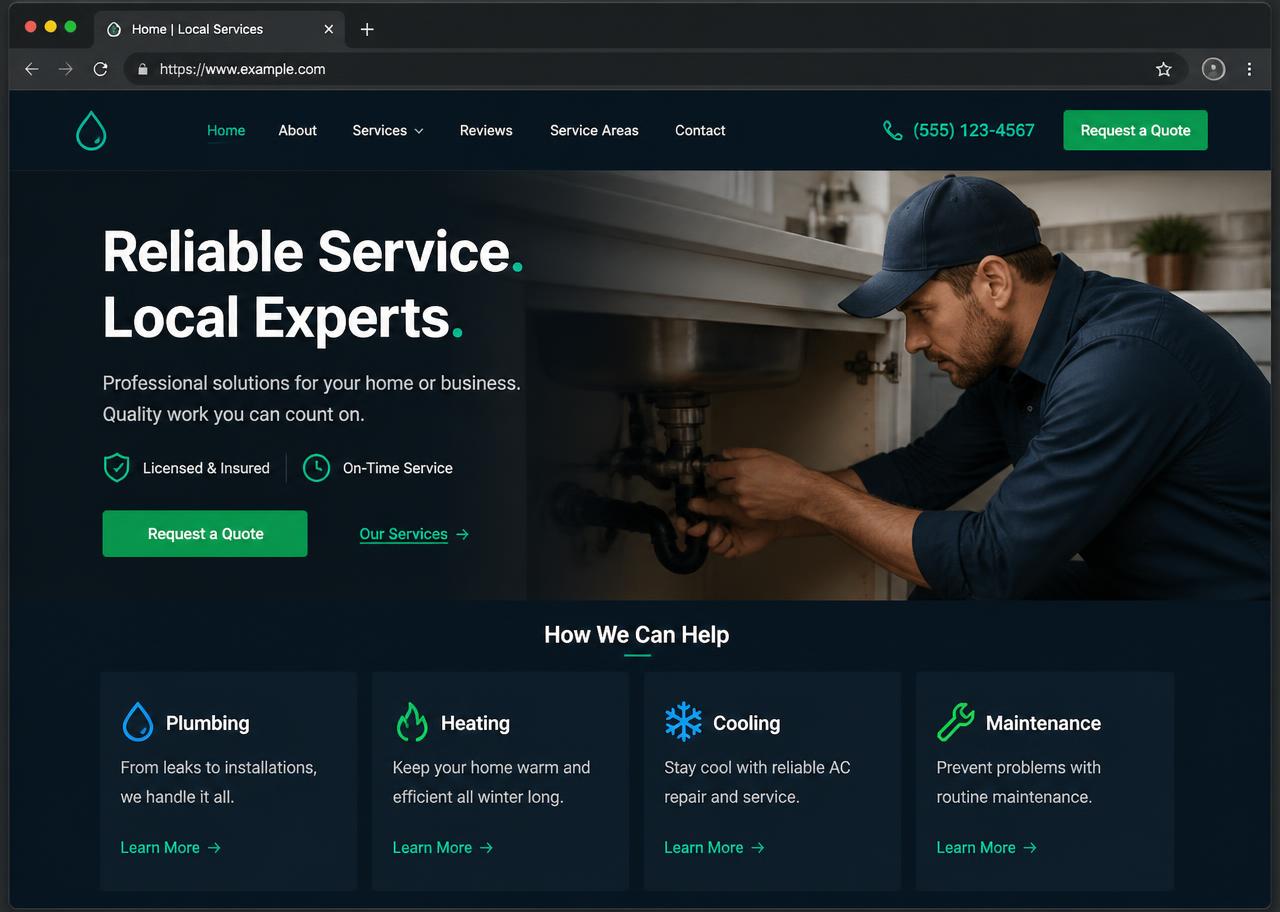Click the phone handset icon in header
1280x912 pixels.
tap(892, 131)
